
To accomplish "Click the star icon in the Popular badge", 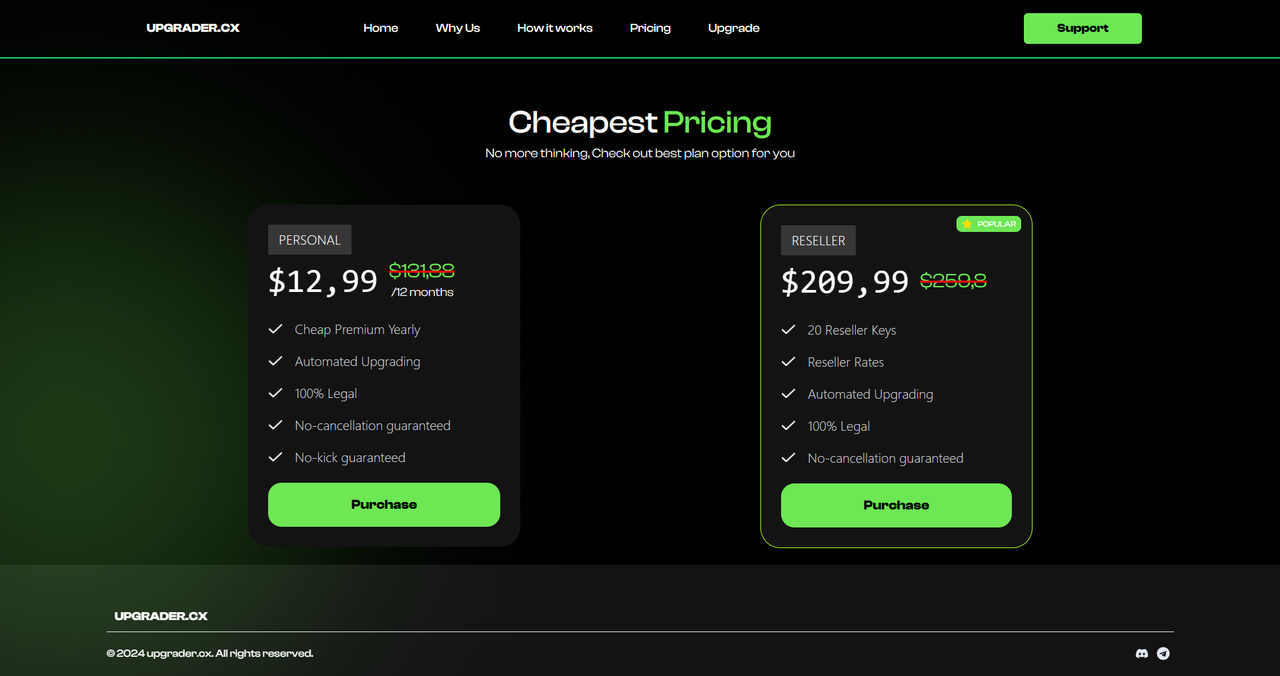I will (x=967, y=224).
